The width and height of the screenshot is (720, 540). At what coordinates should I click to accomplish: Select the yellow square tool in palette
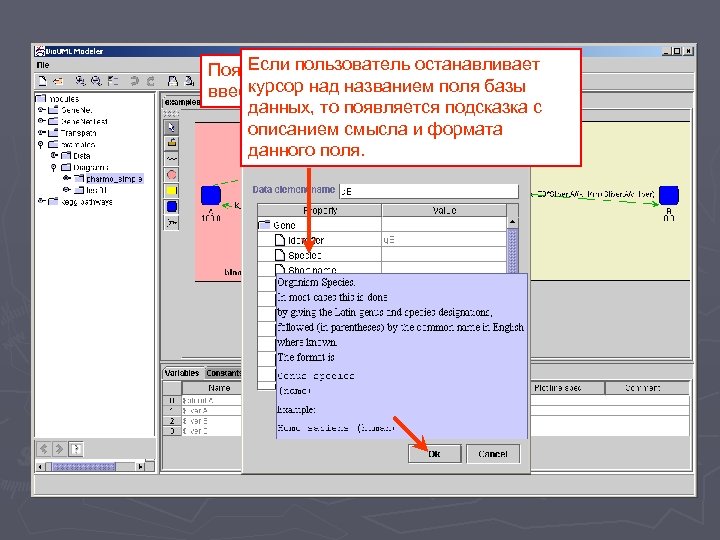(x=171, y=190)
